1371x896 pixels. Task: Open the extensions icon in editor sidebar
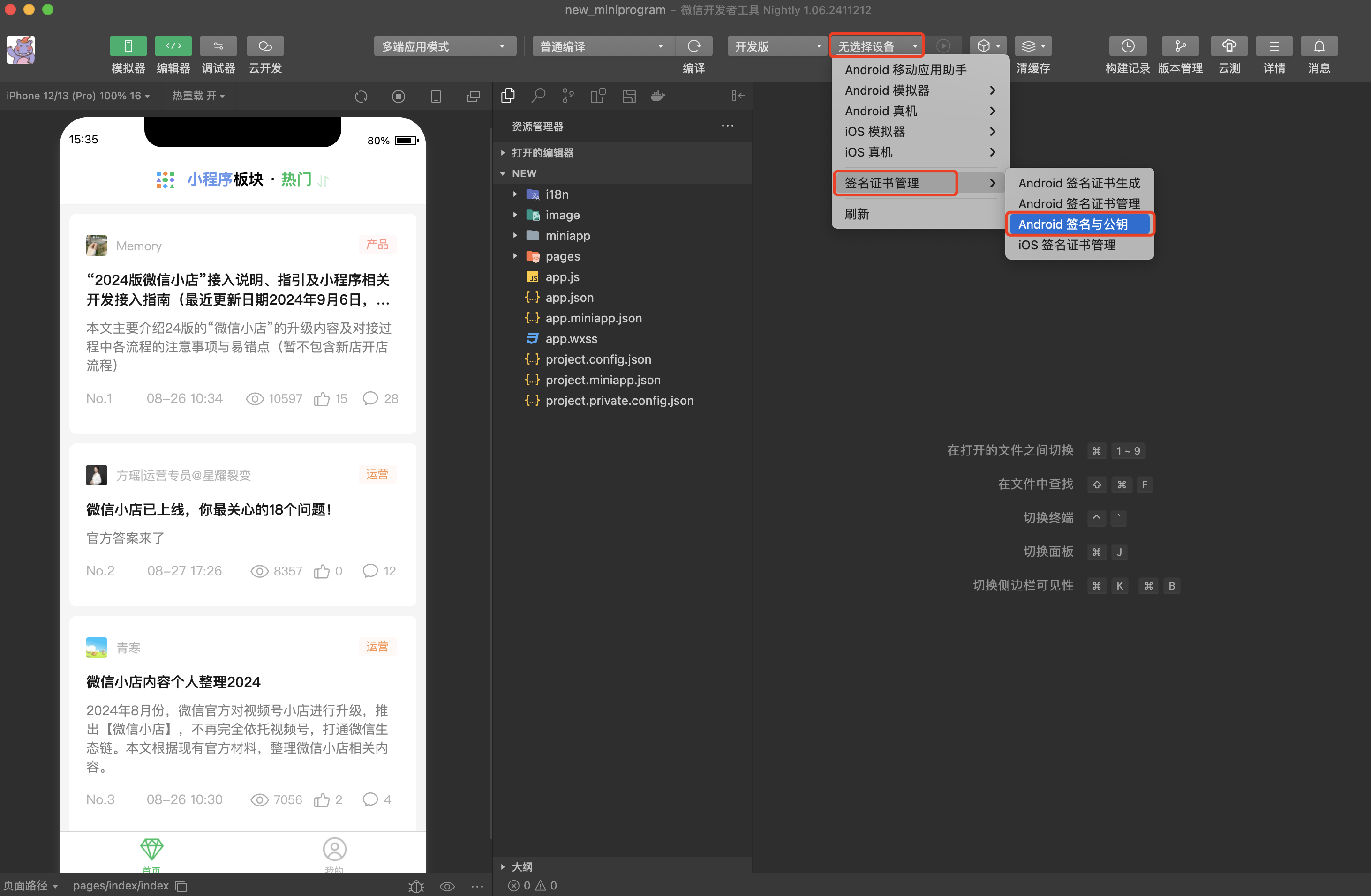(598, 96)
